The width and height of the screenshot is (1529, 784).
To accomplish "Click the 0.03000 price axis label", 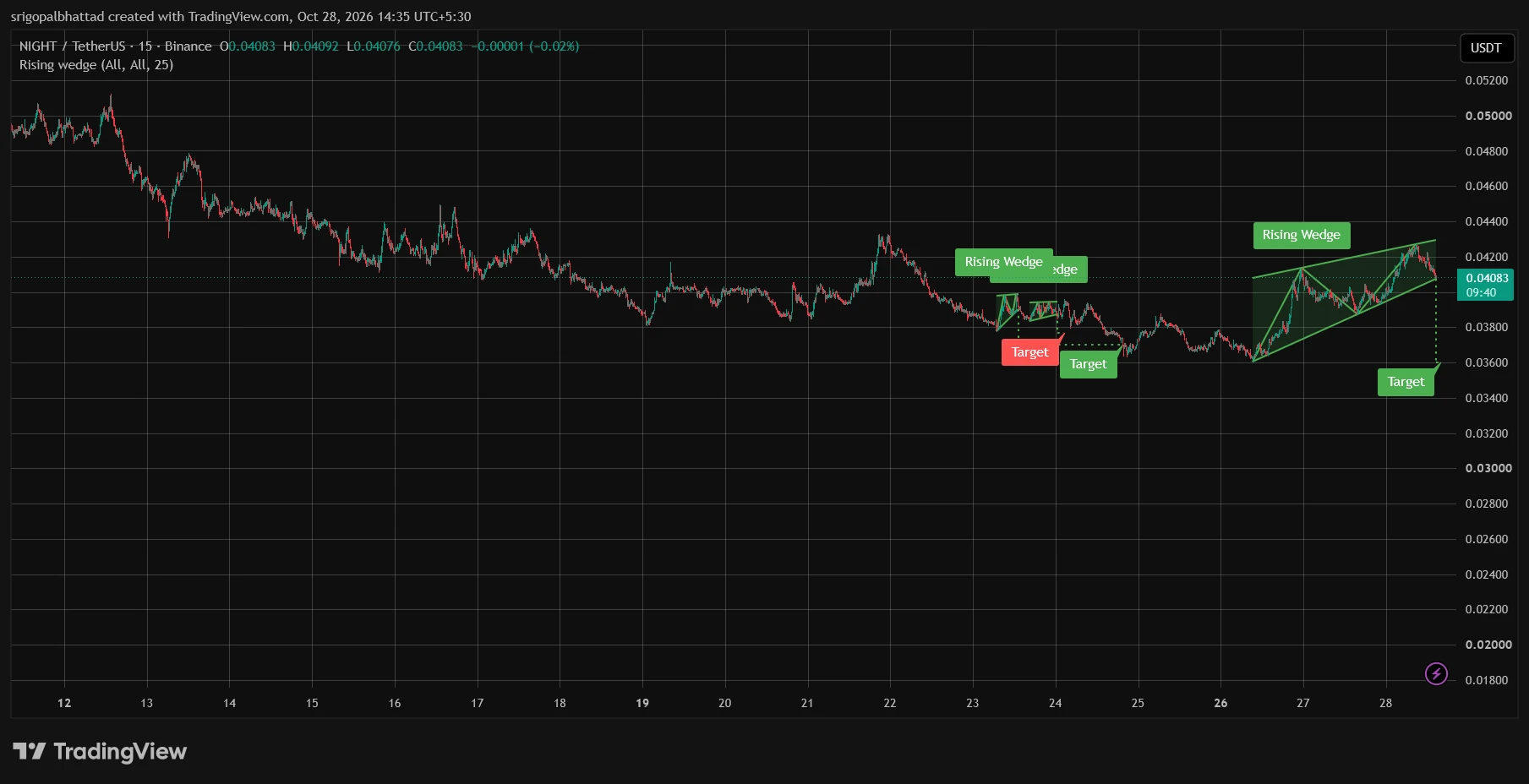I will [x=1488, y=468].
